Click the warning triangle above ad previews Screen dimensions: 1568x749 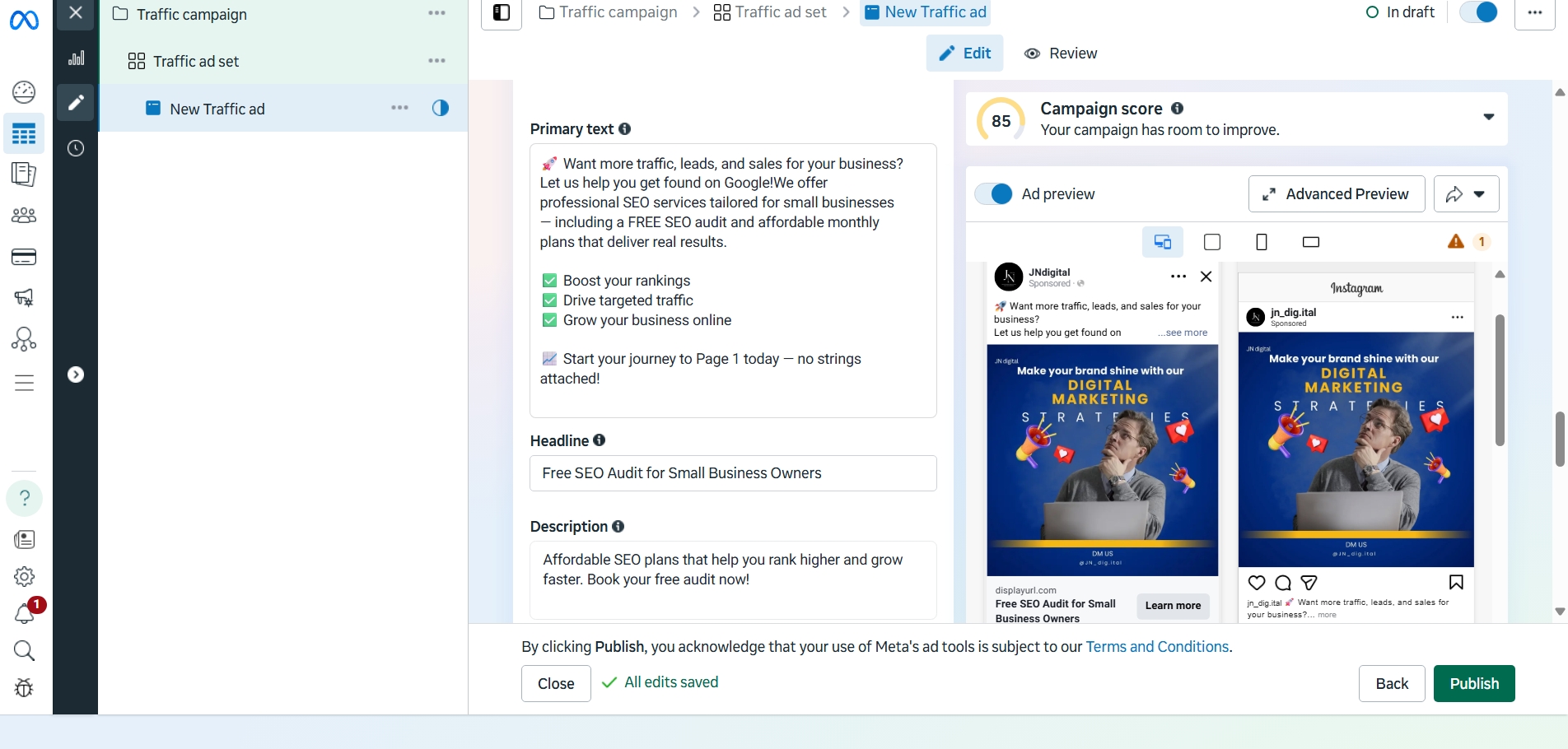(x=1454, y=241)
